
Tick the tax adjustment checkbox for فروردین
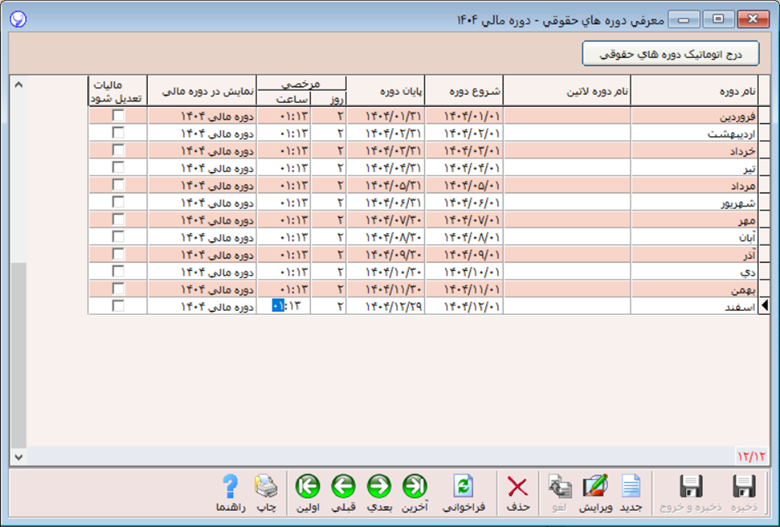[118, 116]
